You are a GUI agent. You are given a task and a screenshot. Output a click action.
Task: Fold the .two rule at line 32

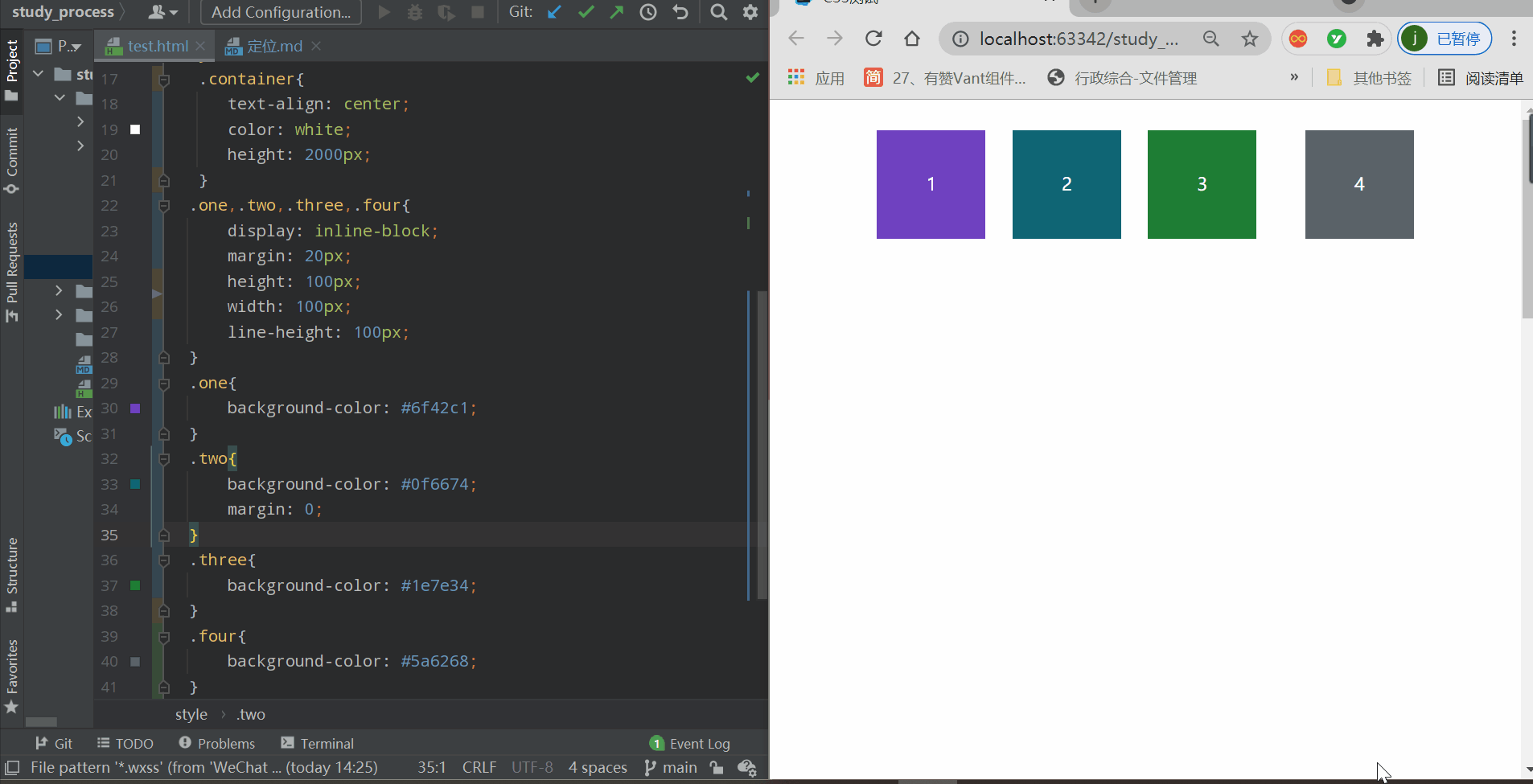click(x=164, y=459)
